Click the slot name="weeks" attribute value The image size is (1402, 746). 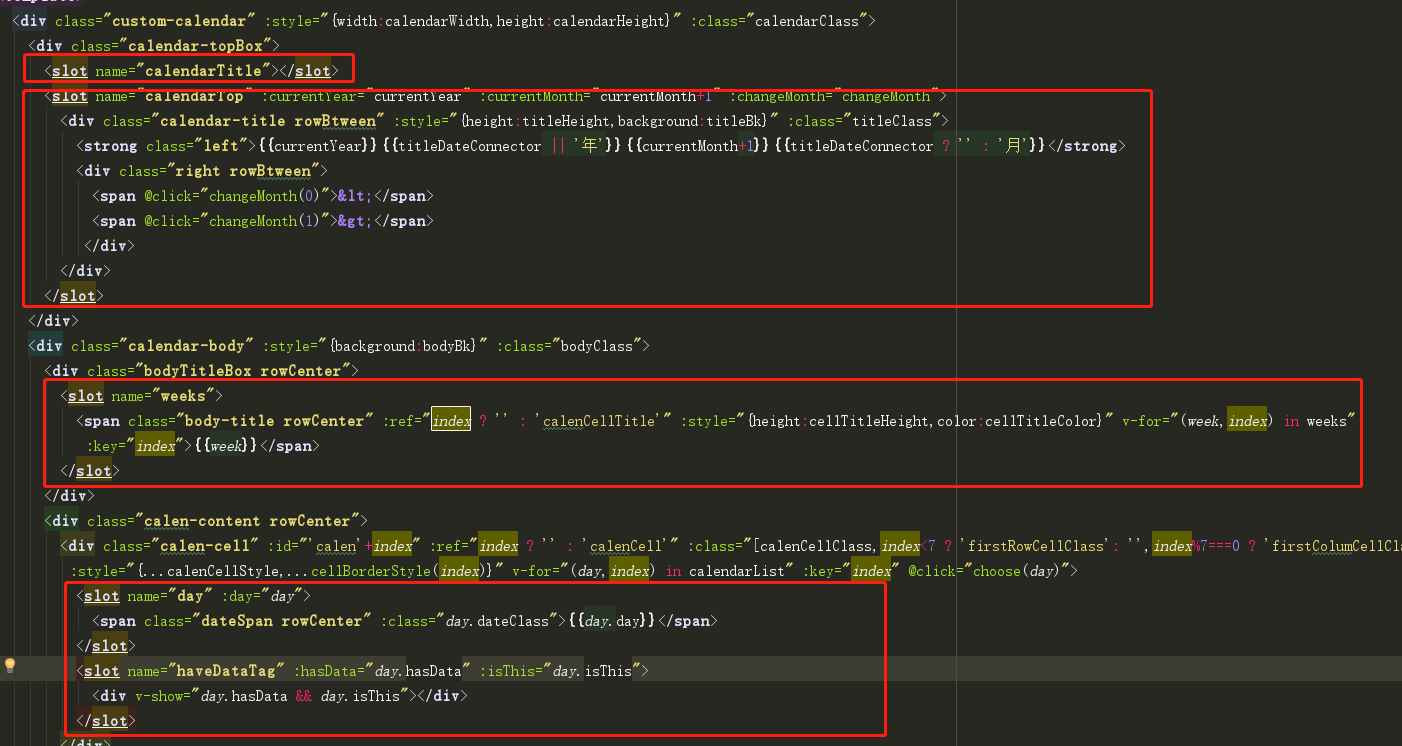186,396
